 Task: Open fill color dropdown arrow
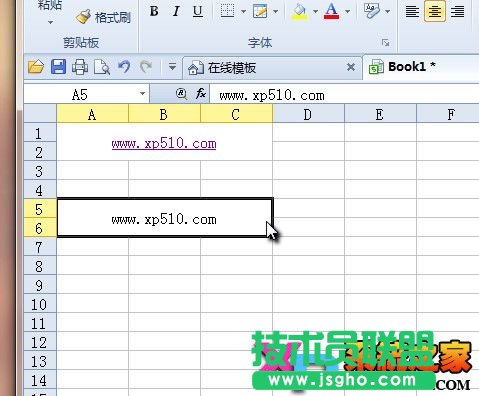(x=315, y=12)
